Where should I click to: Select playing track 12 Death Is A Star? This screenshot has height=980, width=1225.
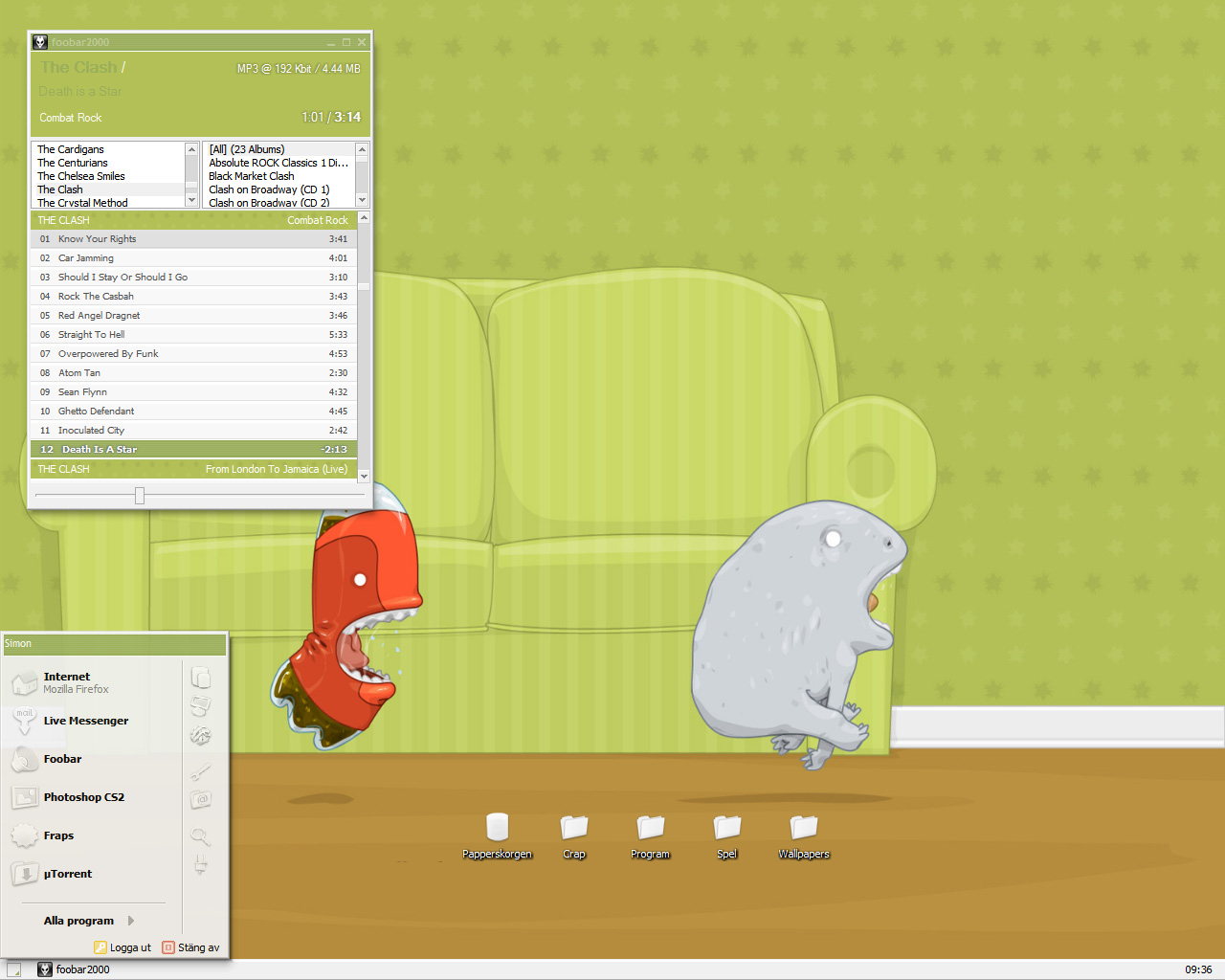(x=193, y=450)
